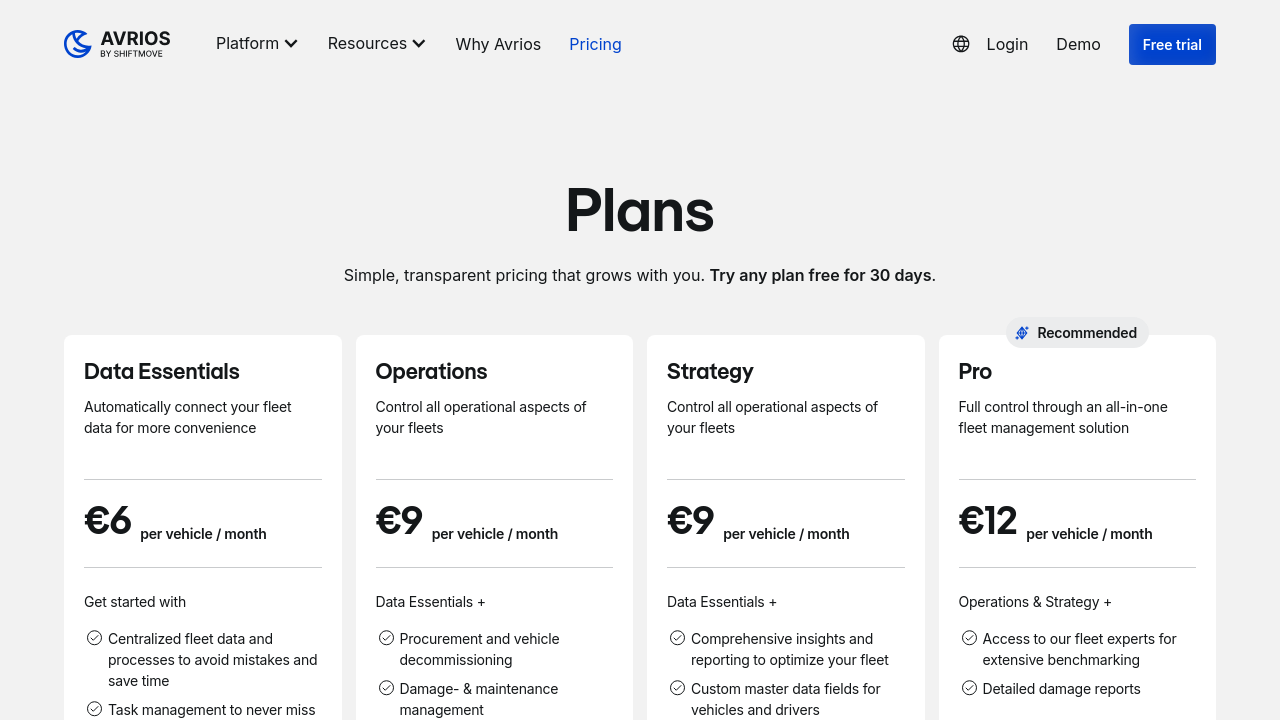
Task: Expand the Platform dropdown chevron
Action: point(291,44)
